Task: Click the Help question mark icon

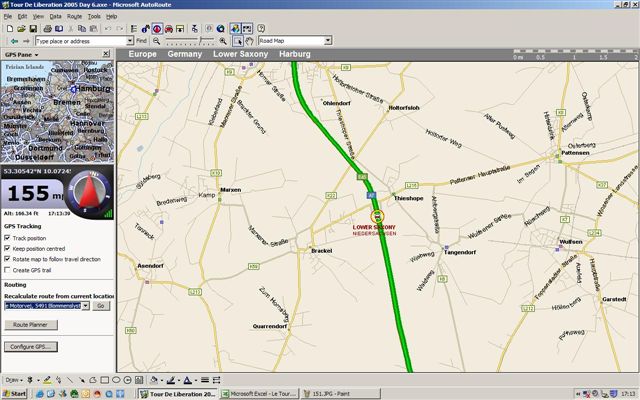Action: (261, 29)
